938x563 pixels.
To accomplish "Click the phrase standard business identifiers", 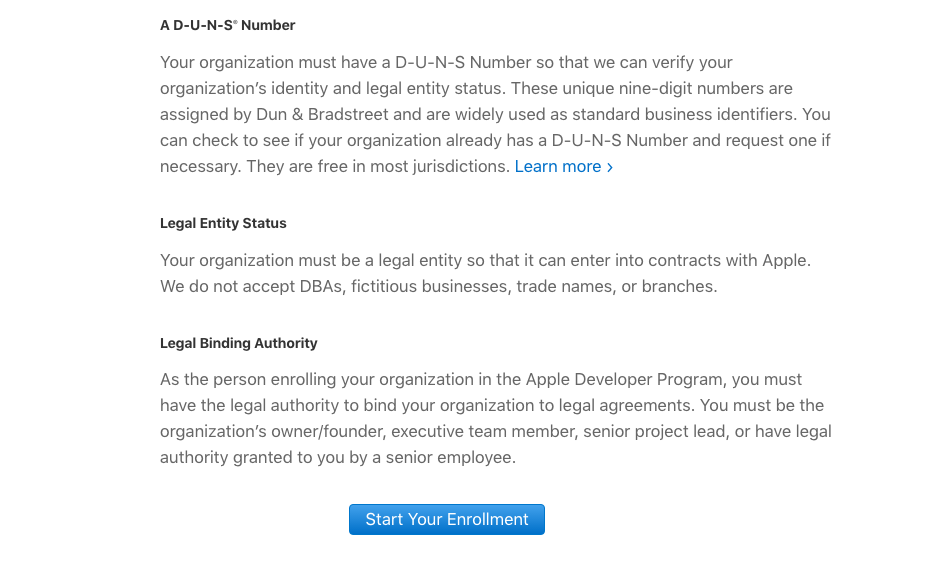I will [x=684, y=114].
